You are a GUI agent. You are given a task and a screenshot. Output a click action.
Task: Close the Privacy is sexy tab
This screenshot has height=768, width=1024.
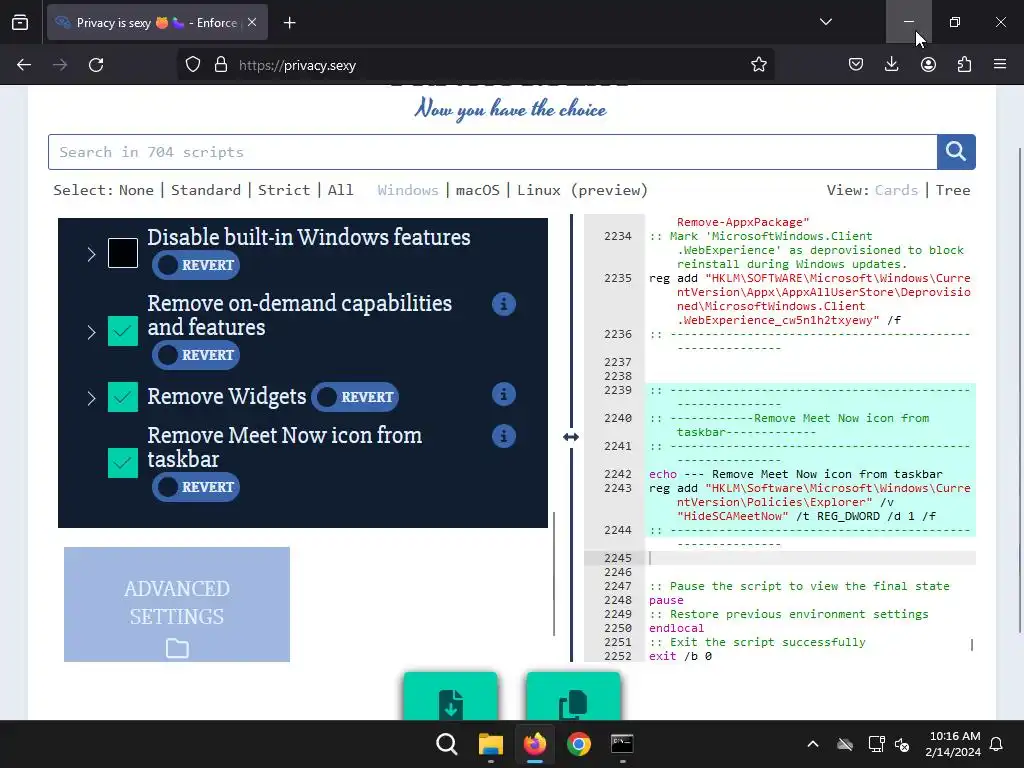[x=252, y=23]
